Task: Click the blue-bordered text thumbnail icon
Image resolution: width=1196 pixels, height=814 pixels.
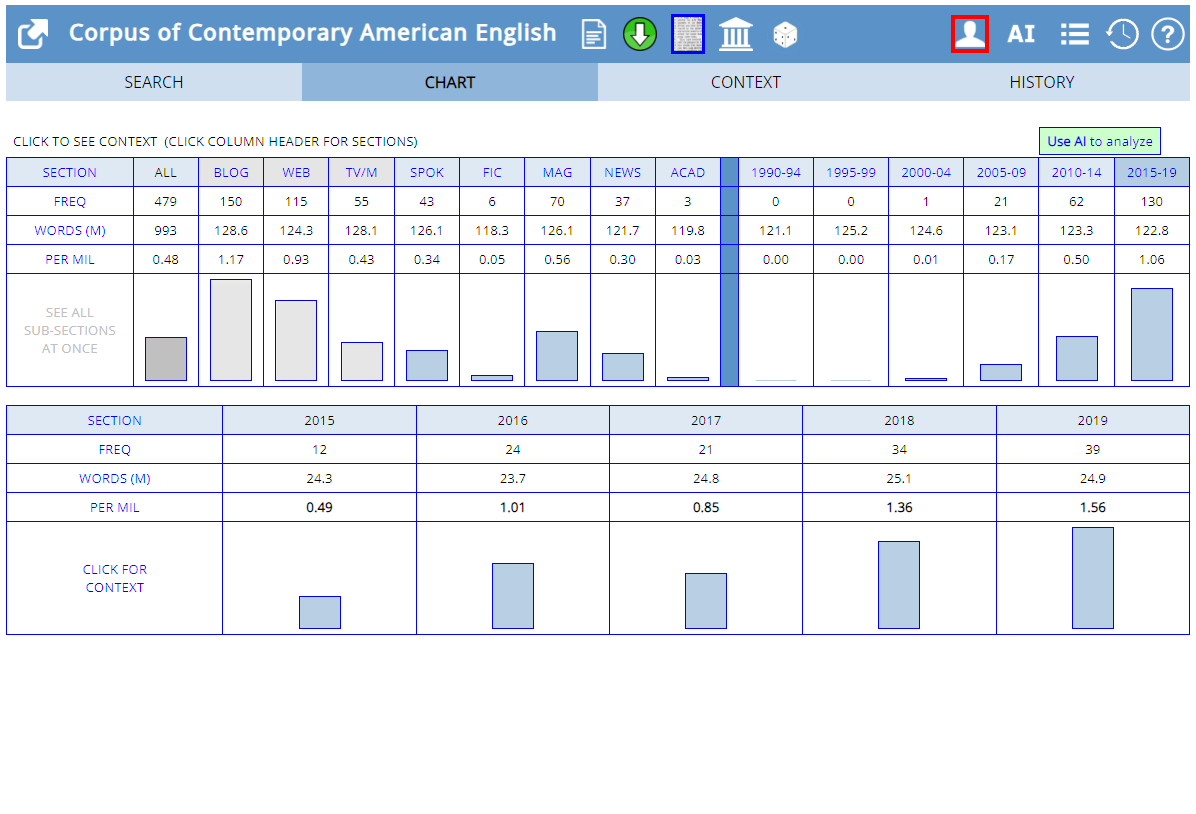Action: [x=688, y=35]
